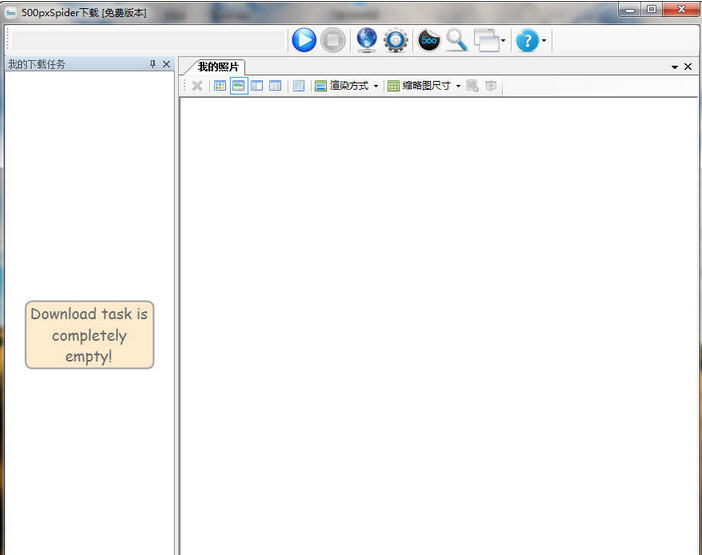Select the 我的照片 tab
The width and height of the screenshot is (702, 555).
(x=217, y=66)
